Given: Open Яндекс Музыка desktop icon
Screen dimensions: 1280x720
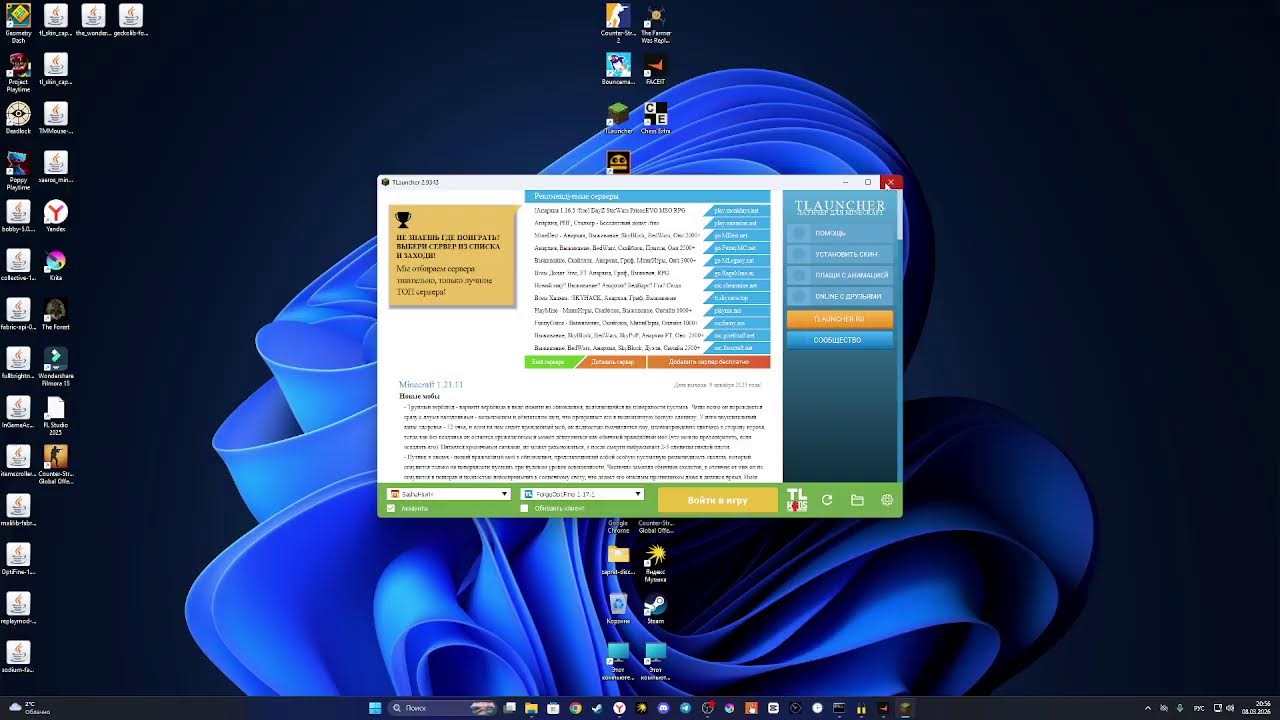Looking at the screenshot, I should point(656,564).
